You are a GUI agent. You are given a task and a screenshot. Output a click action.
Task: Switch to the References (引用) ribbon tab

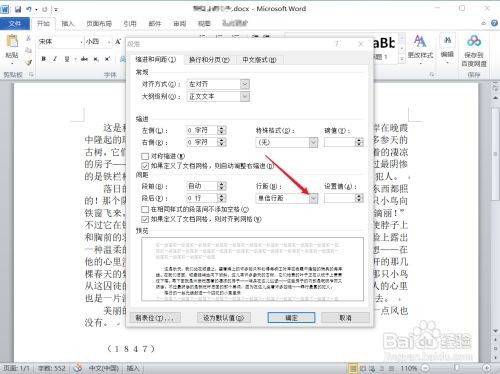point(130,23)
